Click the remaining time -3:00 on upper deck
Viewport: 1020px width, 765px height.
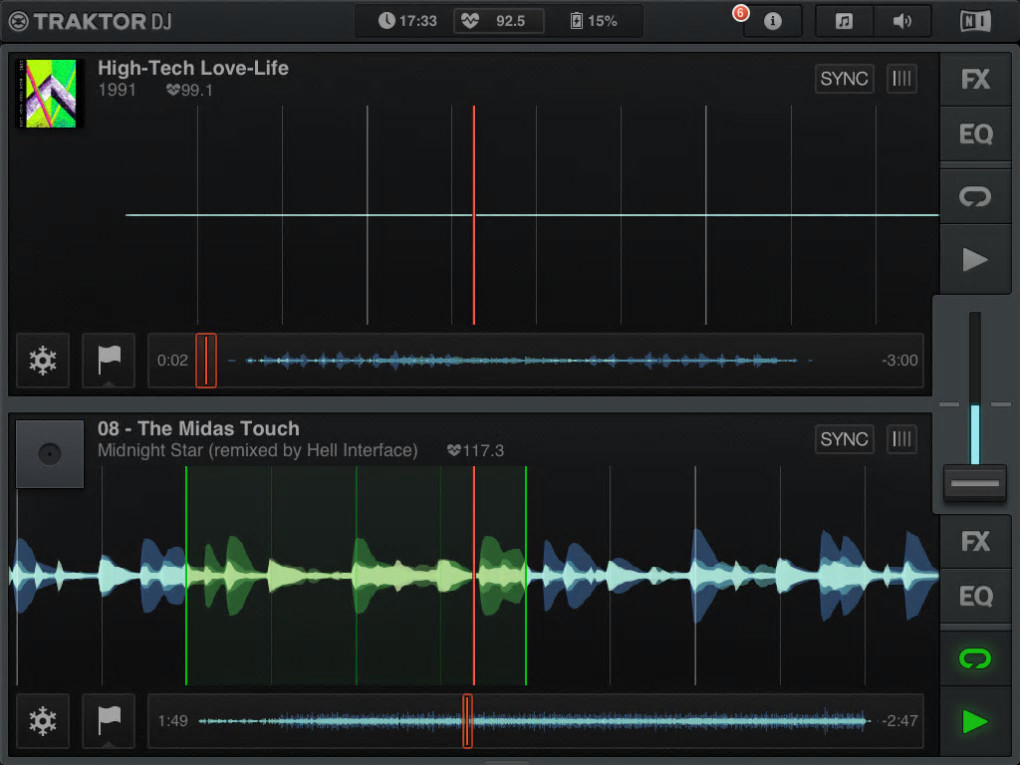[900, 360]
